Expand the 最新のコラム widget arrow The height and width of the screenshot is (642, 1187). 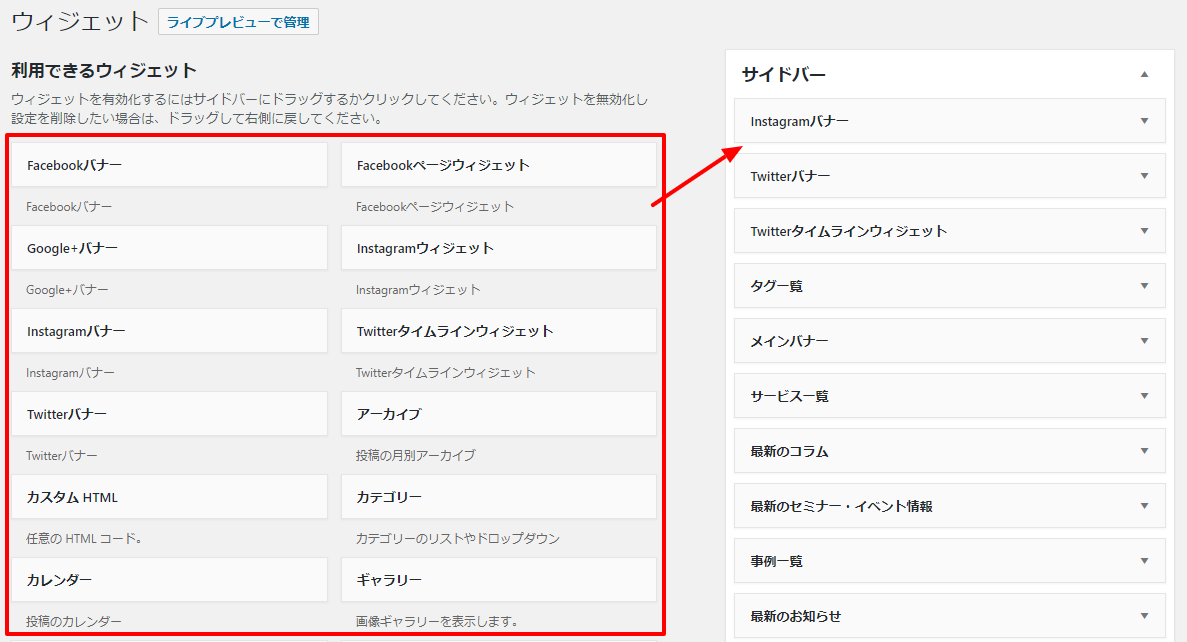[x=1145, y=451]
